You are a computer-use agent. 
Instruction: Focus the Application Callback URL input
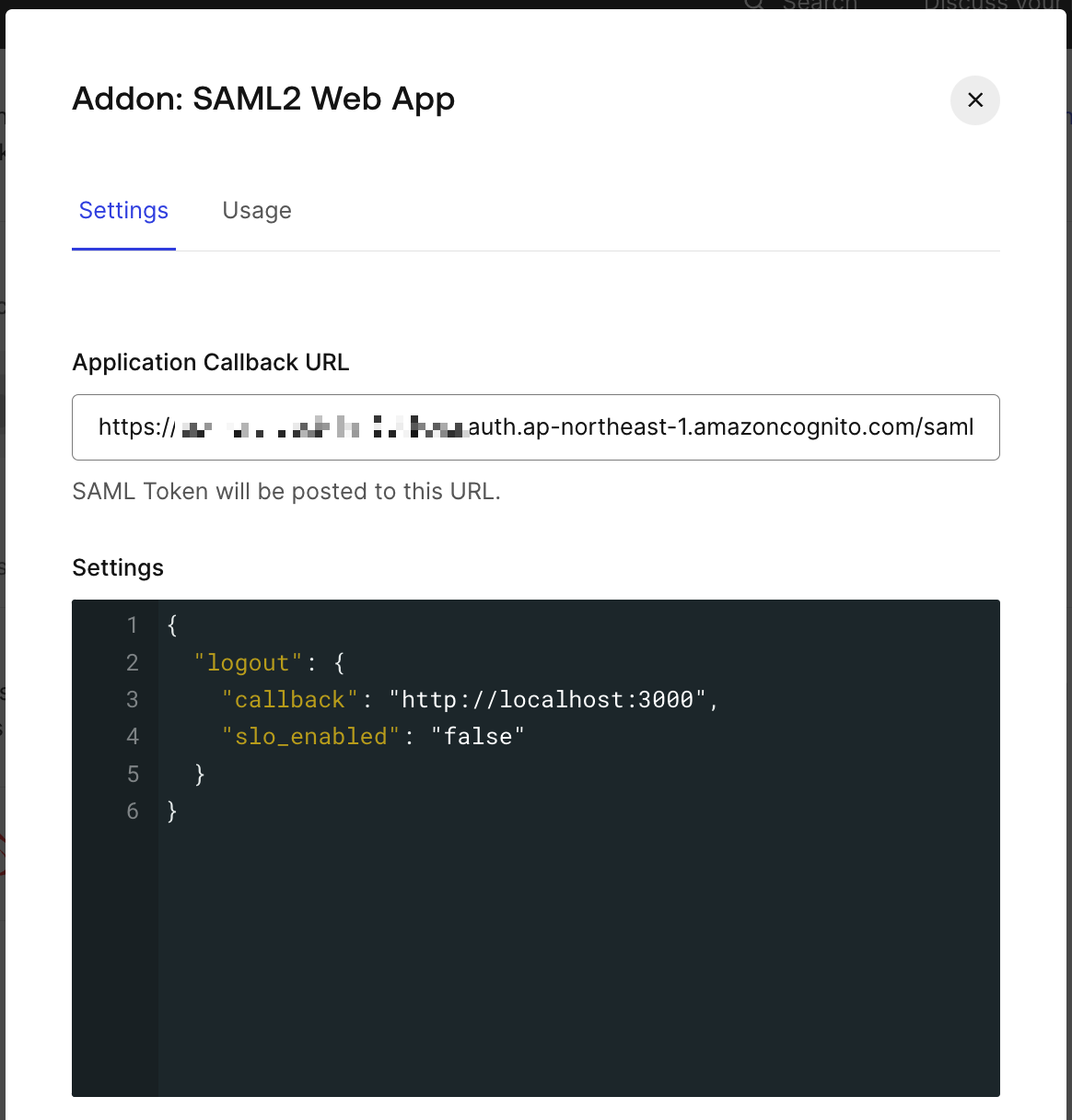(535, 427)
